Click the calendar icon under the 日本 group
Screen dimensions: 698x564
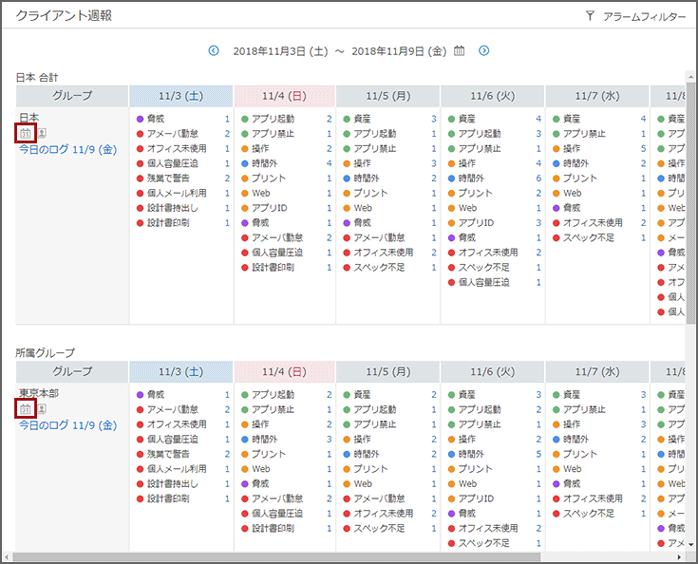25,133
